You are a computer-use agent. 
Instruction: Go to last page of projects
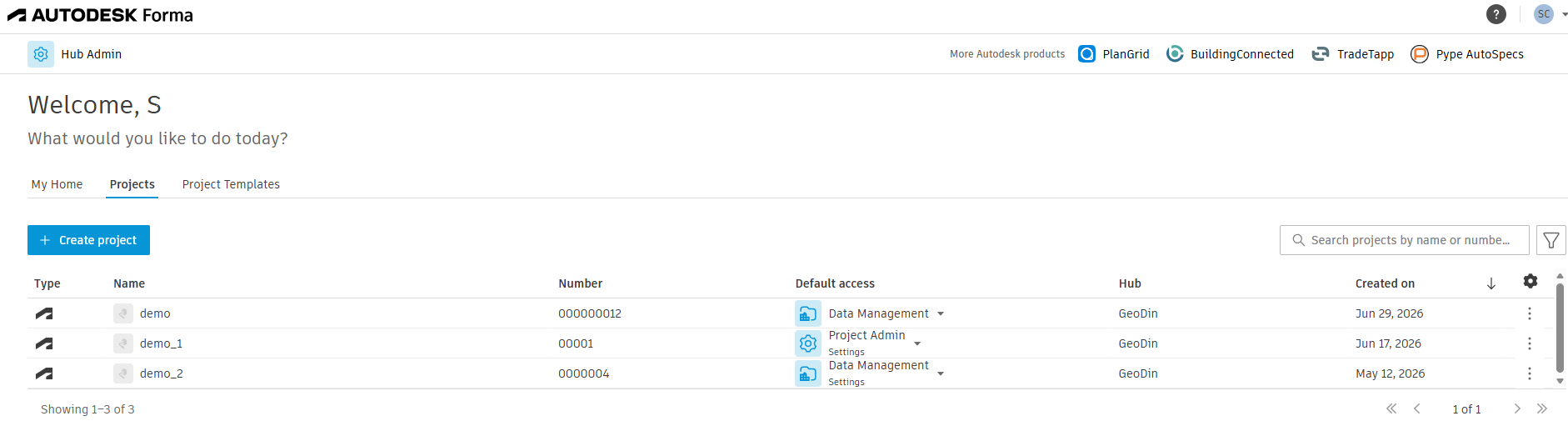click(x=1542, y=408)
